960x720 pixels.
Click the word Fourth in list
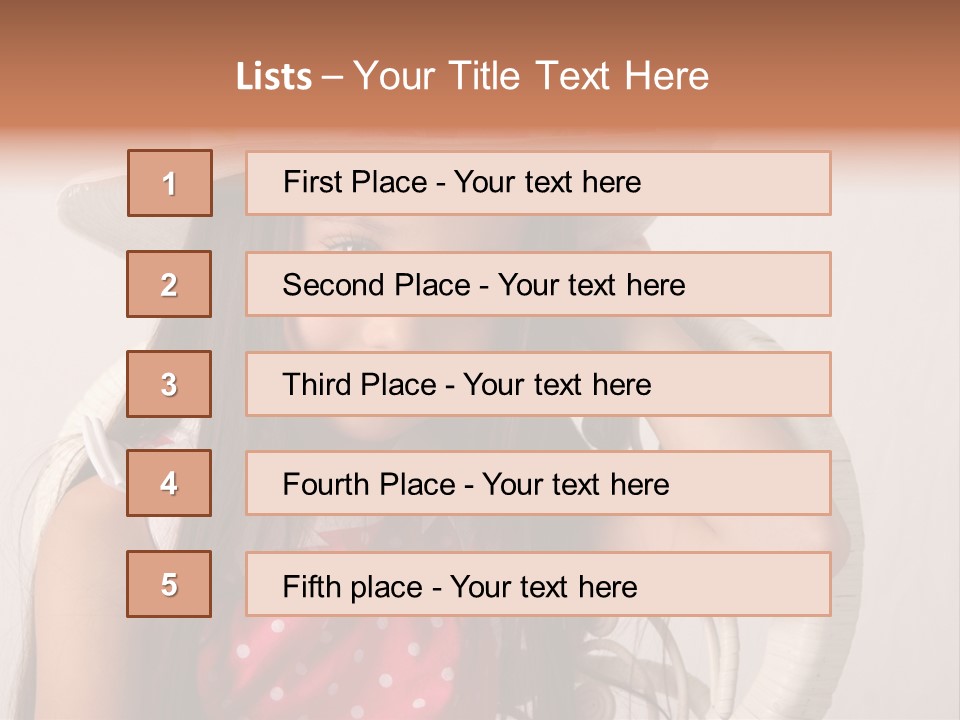click(326, 484)
